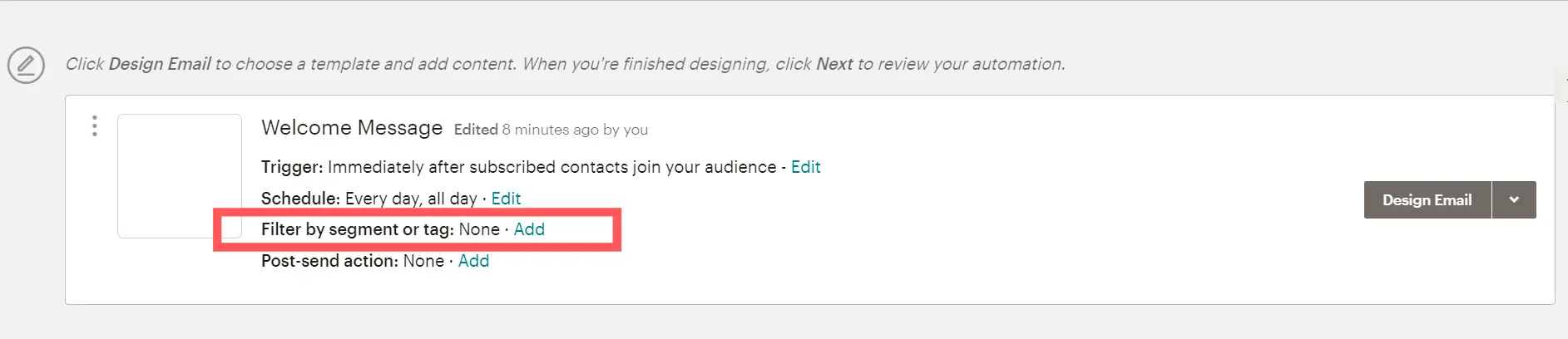This screenshot has height=339, width=1568.
Task: Click bold 'Next' in the instruction text
Action: pos(834,64)
